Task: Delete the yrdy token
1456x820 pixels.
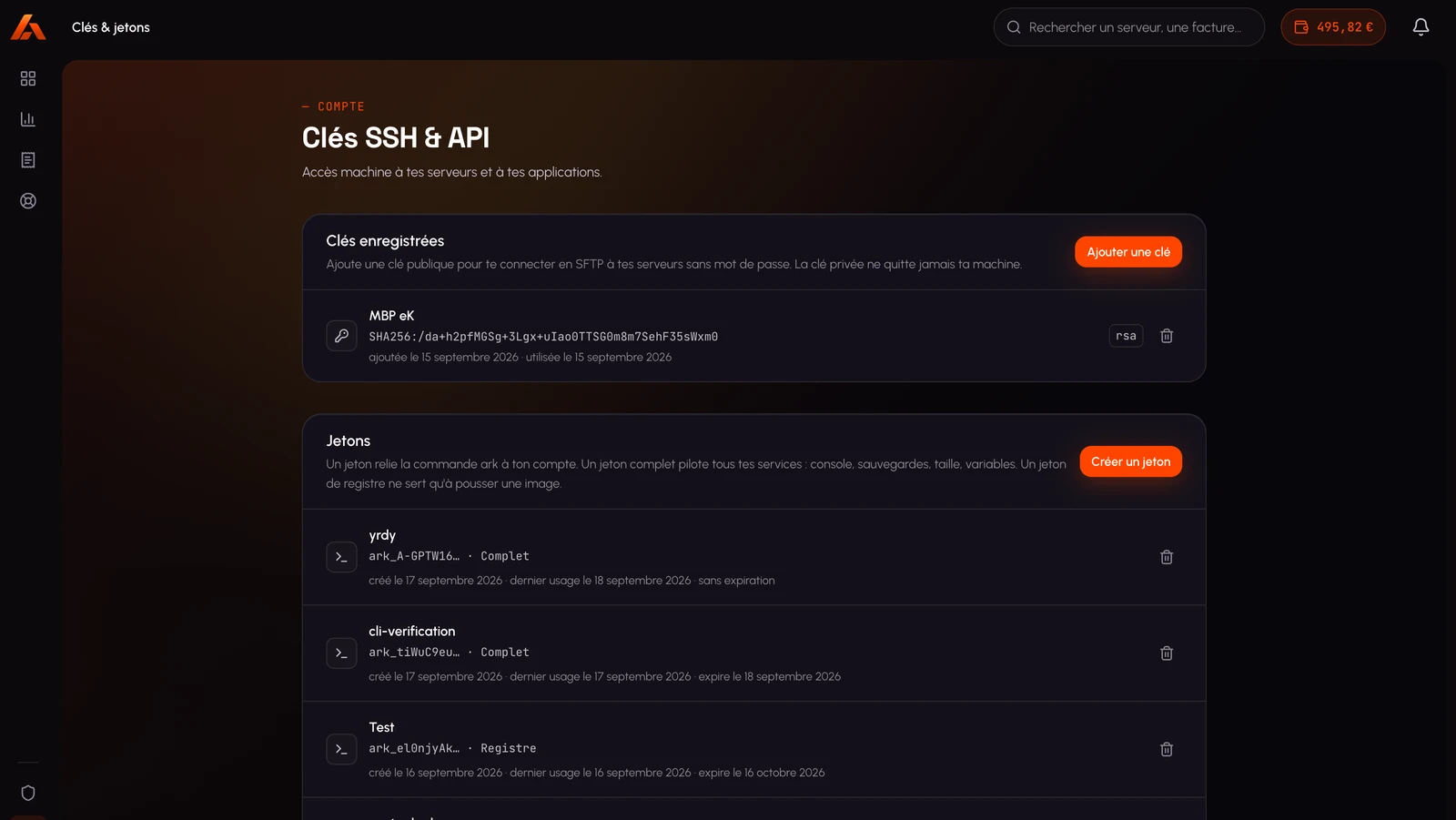Action: [1167, 557]
